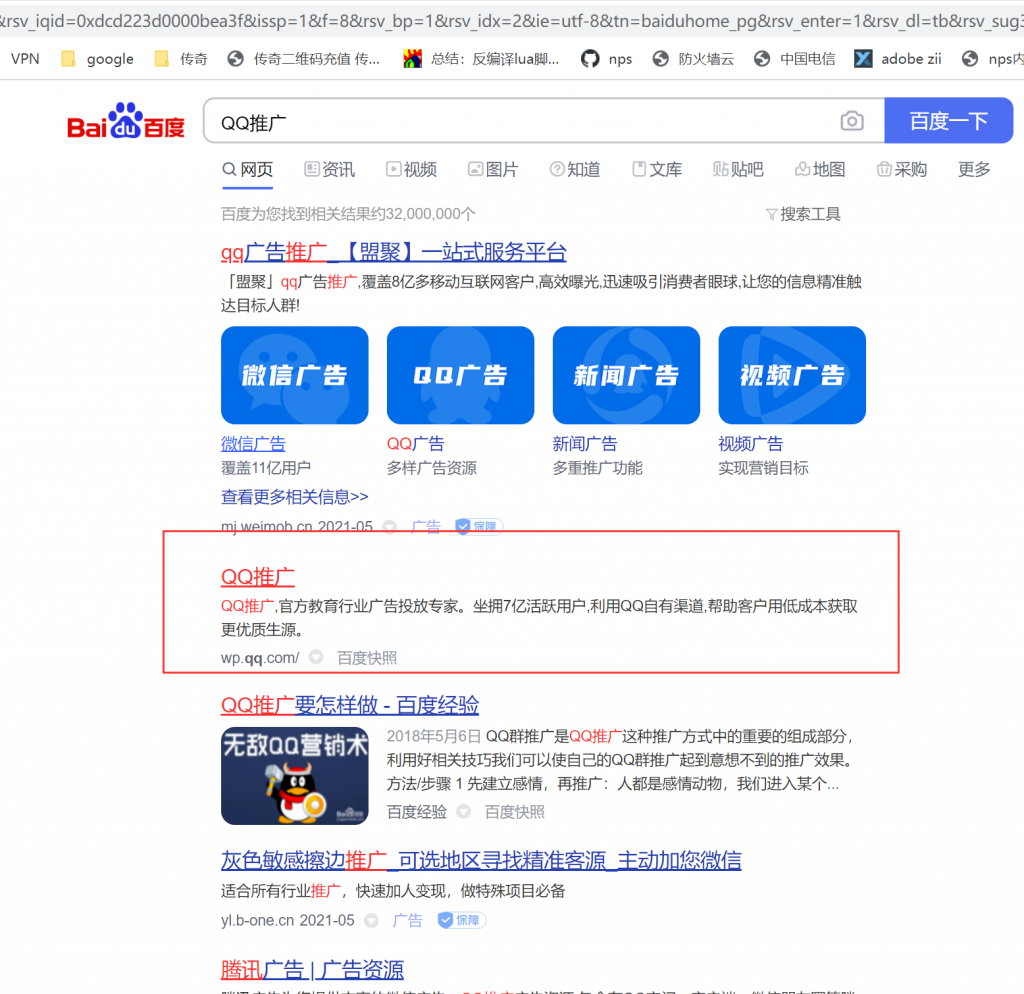Open the google bookmark folder
1024x994 pixels.
point(98,59)
